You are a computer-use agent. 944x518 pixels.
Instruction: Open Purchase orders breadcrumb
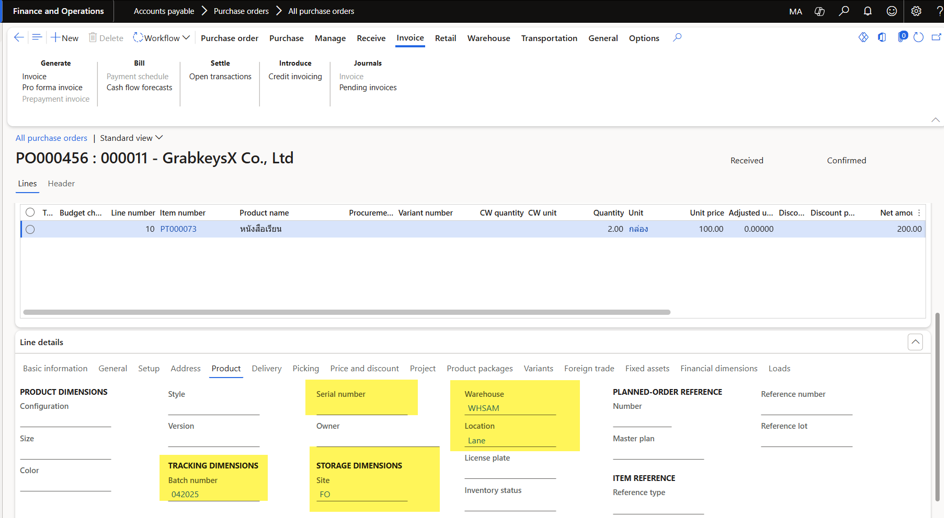pos(241,11)
